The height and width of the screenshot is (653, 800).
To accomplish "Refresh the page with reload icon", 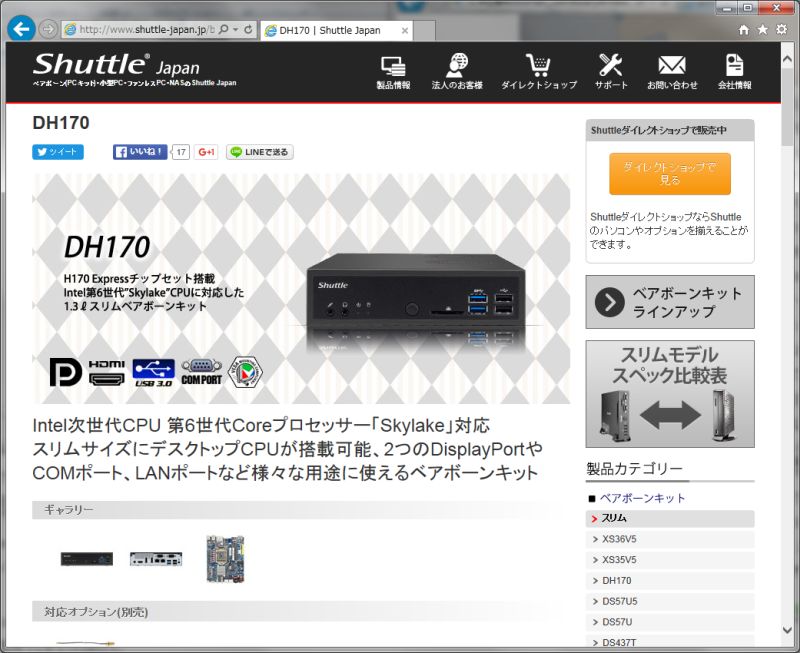I will [x=248, y=30].
